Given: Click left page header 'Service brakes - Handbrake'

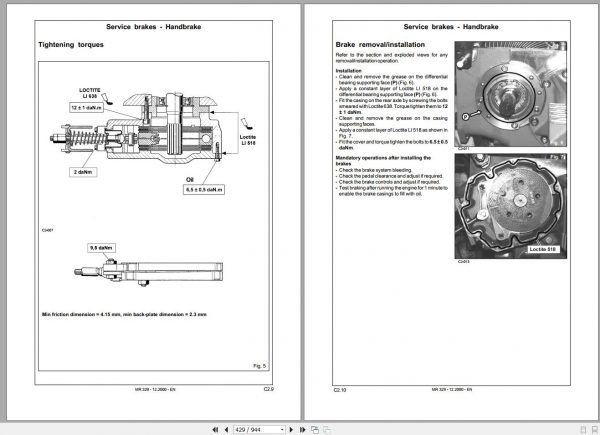Looking at the screenshot, I should (153, 27).
